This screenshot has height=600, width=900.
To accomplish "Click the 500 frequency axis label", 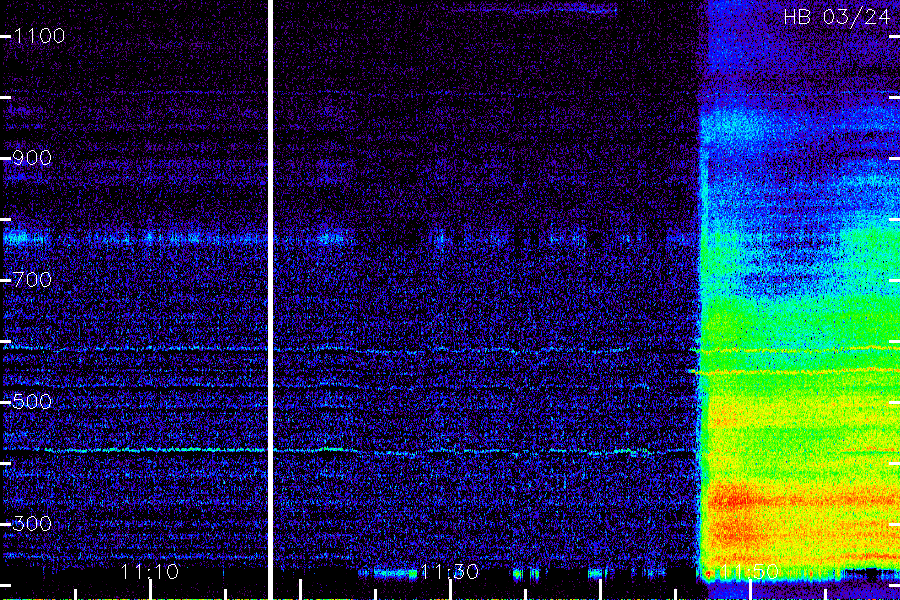I will [32, 401].
